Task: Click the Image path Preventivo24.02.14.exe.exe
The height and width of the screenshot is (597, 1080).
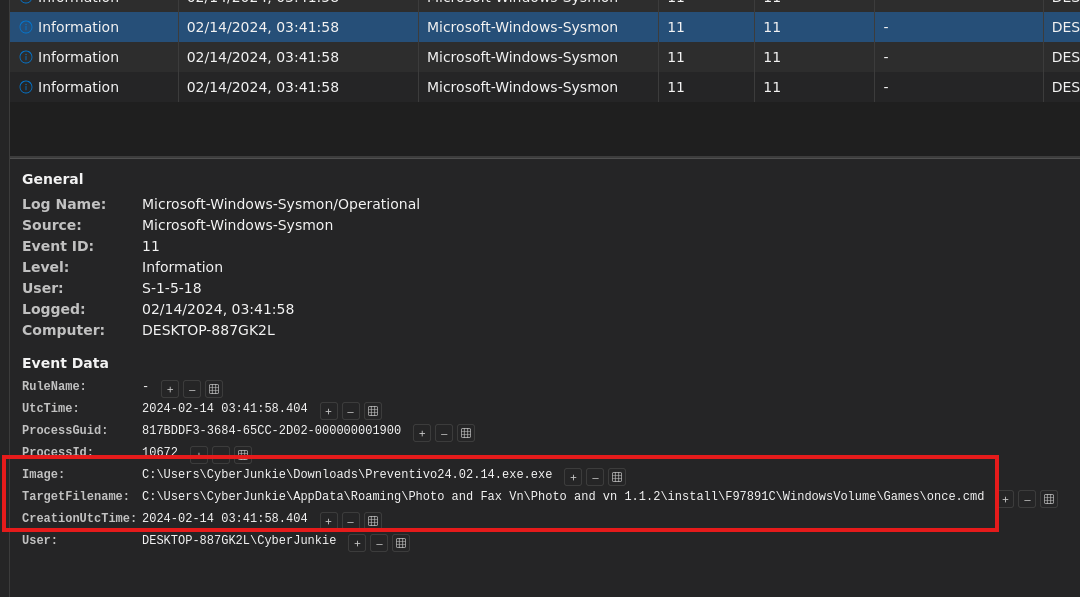Action: tap(347, 474)
